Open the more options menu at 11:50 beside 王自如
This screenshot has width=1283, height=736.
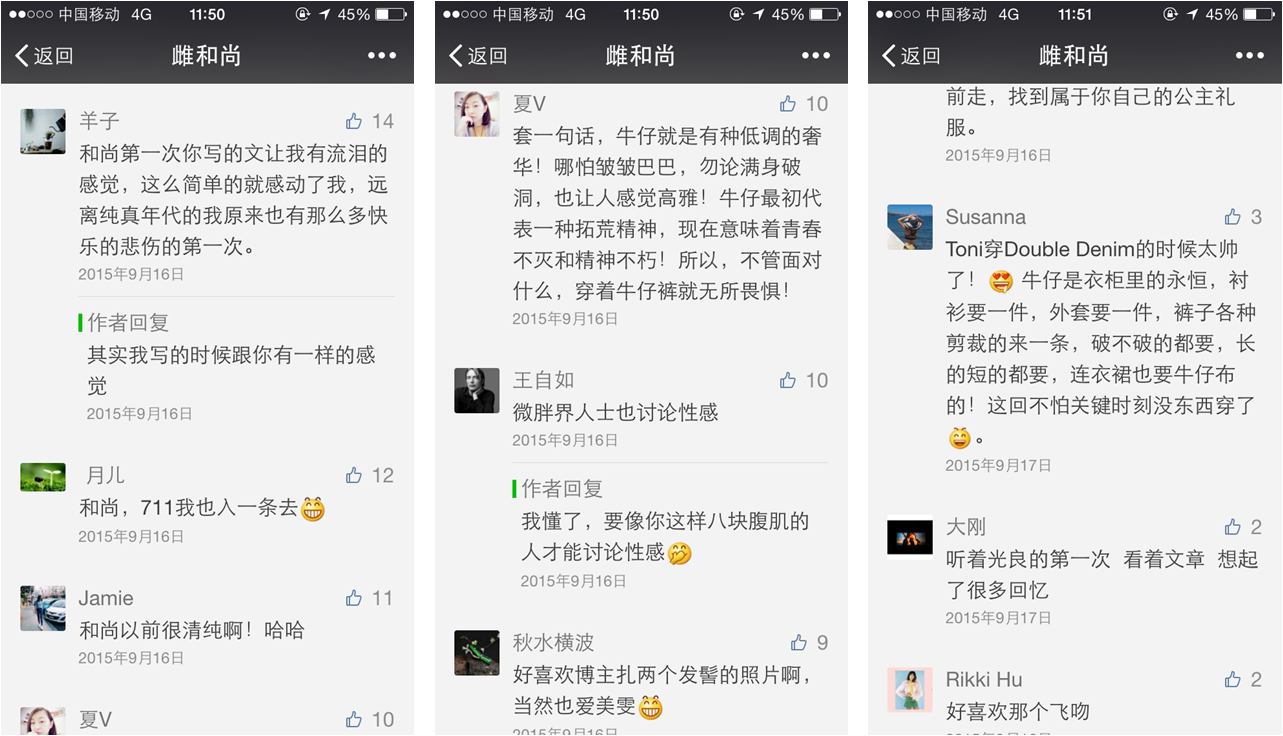[816, 56]
